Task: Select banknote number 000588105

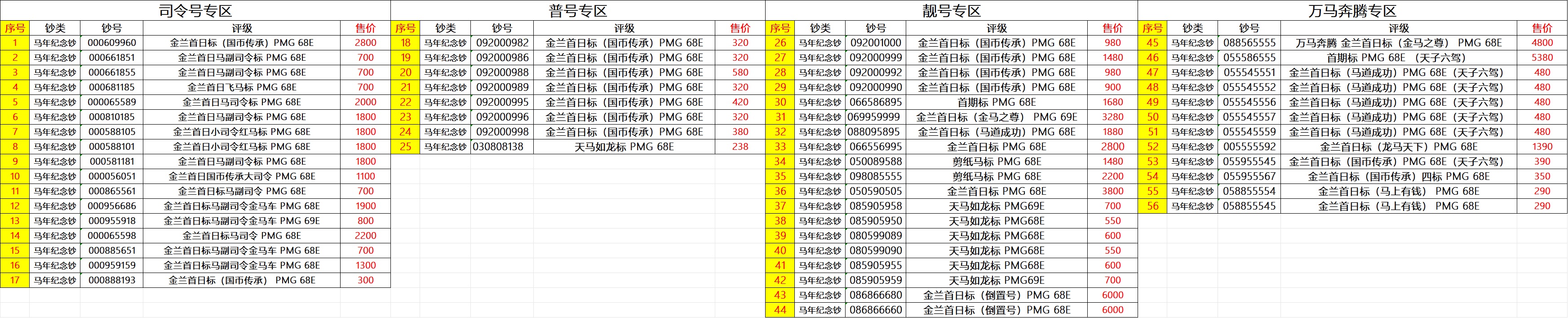Action: 111,132
